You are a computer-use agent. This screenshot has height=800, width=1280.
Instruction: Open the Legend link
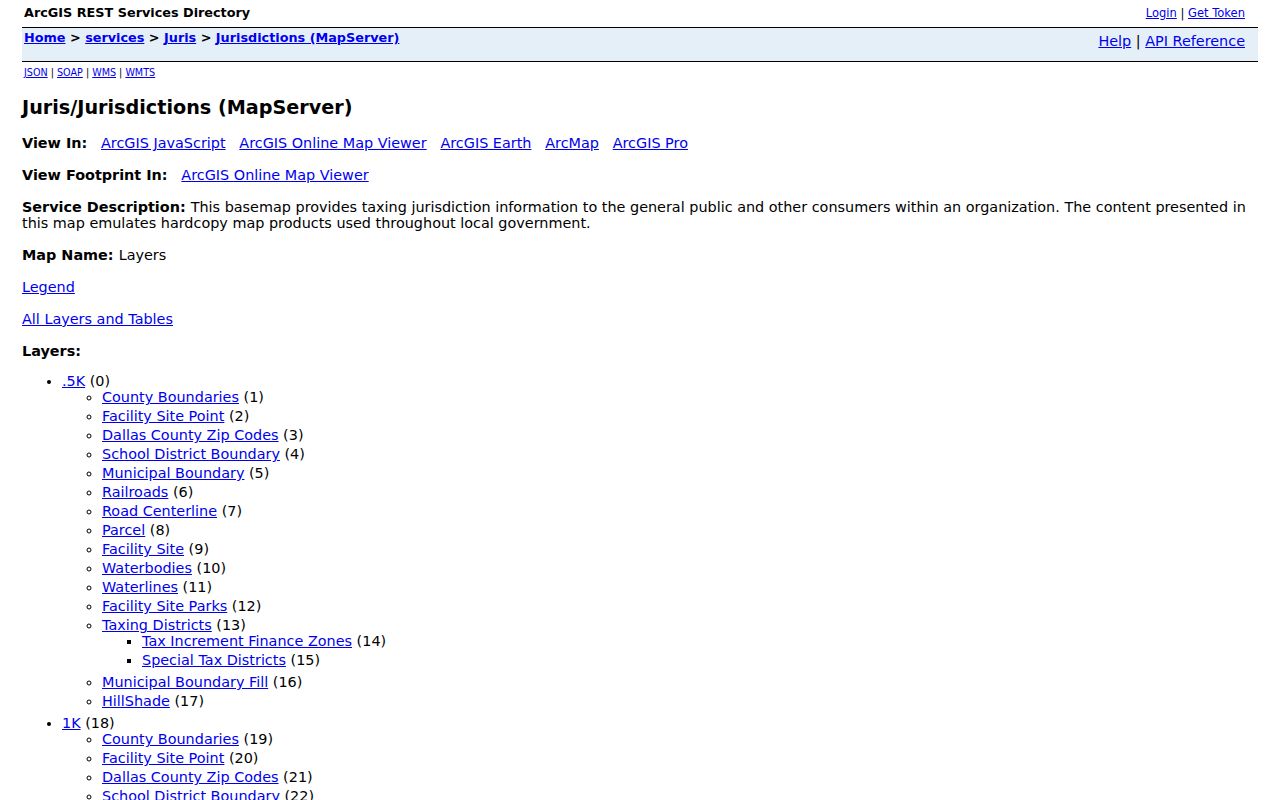coord(48,287)
